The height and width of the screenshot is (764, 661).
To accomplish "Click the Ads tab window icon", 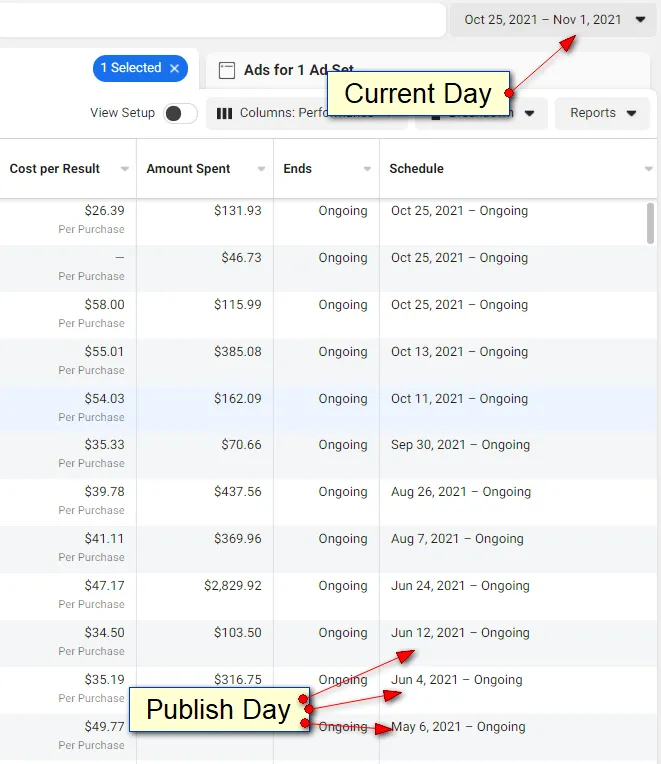I will [x=227, y=70].
